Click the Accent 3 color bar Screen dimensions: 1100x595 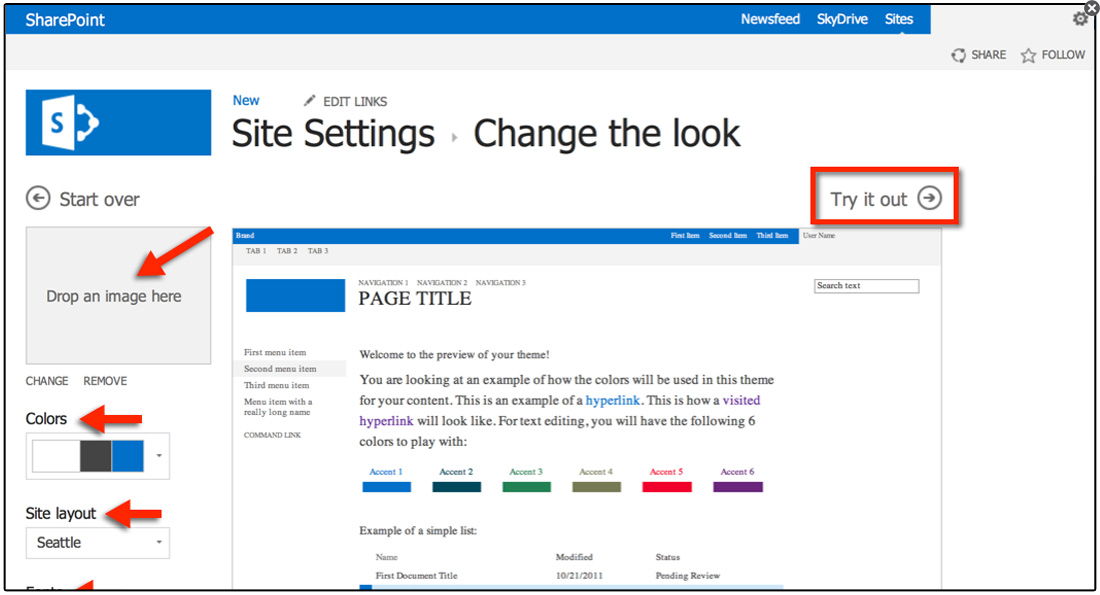[526, 487]
